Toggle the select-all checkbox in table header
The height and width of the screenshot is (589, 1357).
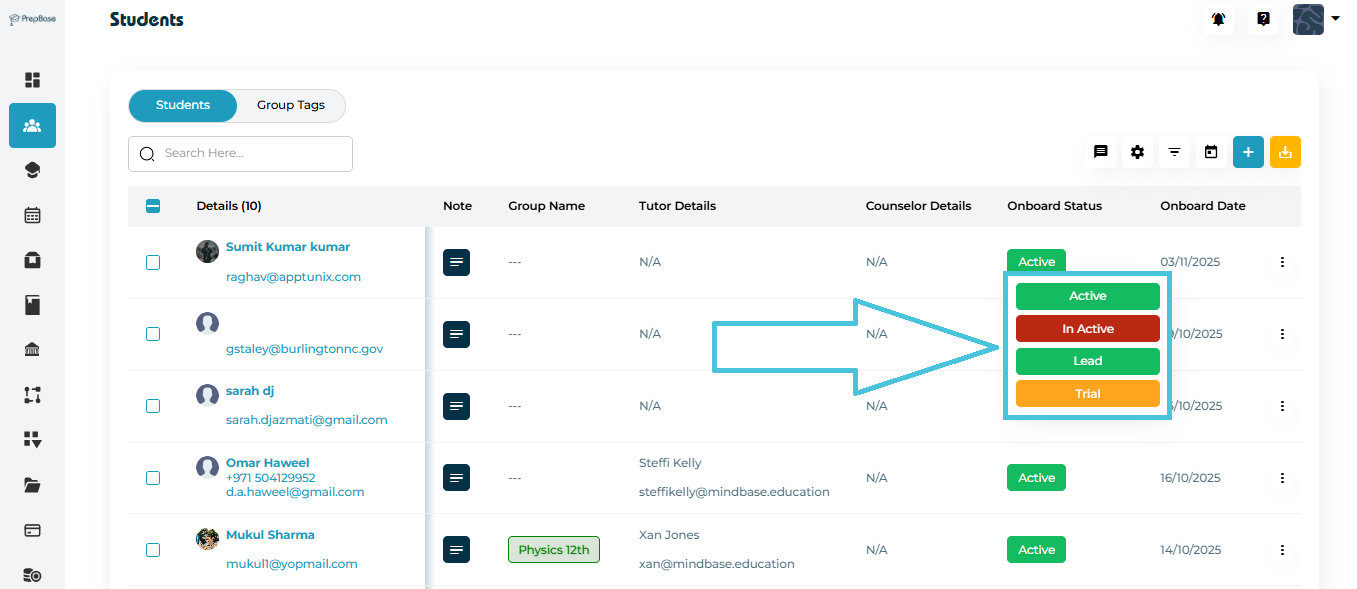[x=153, y=206]
